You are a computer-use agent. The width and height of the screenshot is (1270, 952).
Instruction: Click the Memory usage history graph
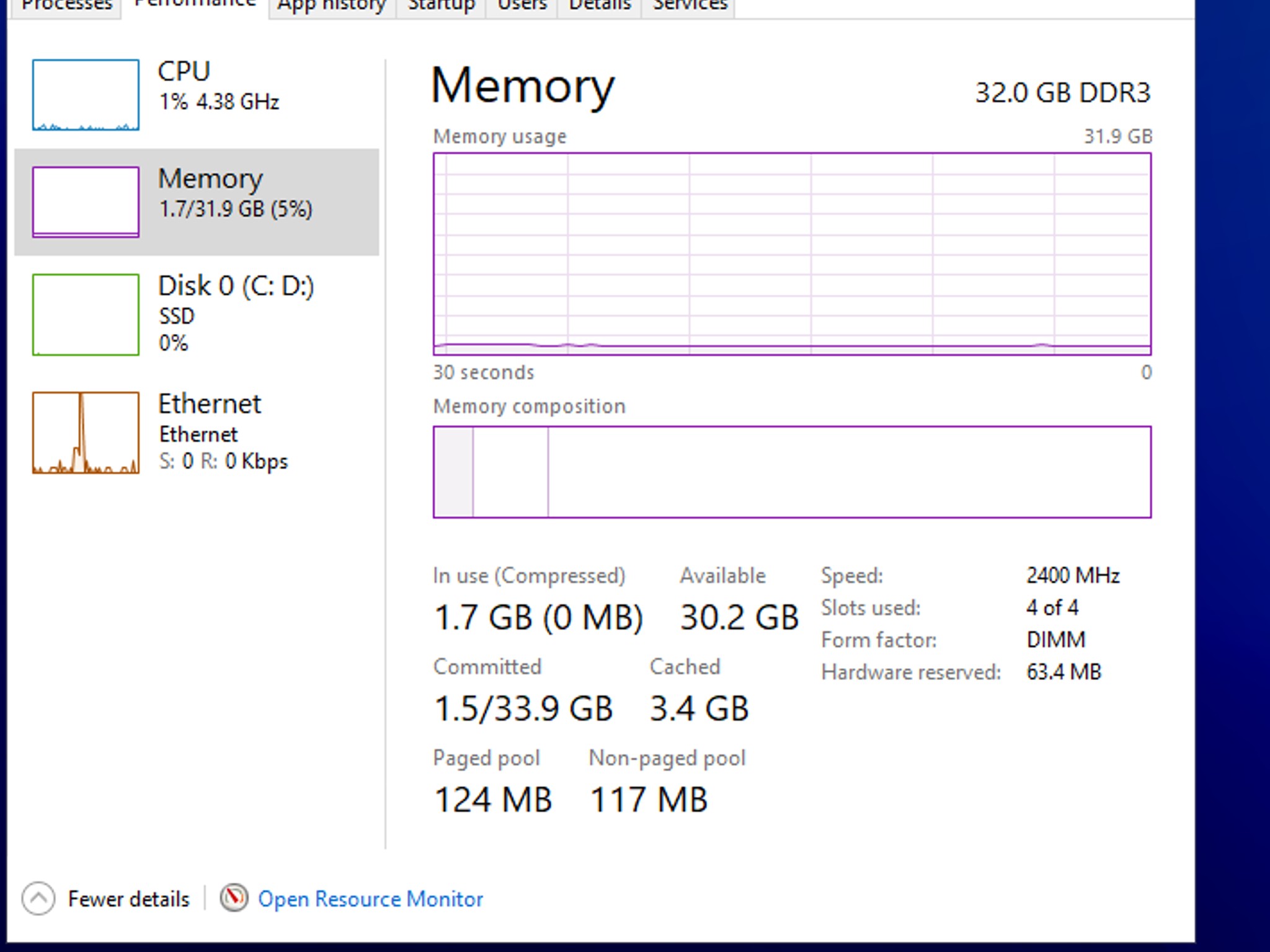click(x=792, y=254)
